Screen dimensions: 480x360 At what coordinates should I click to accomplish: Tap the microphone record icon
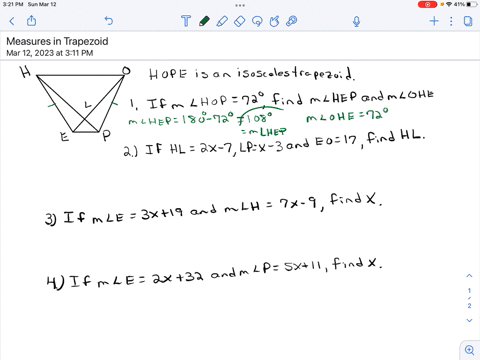point(357,21)
